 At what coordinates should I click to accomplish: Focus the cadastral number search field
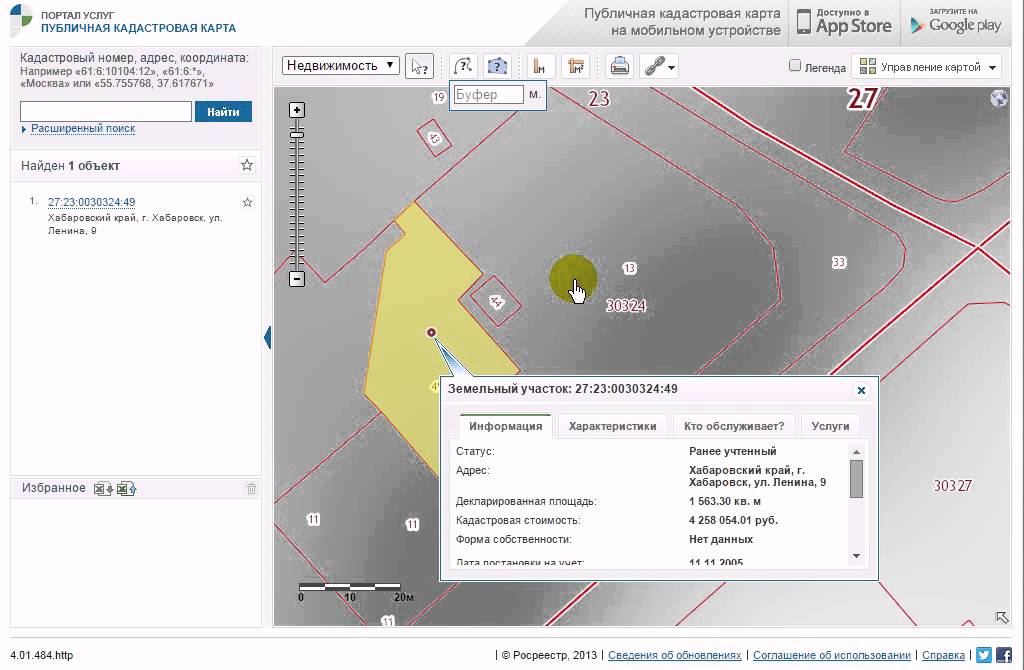tap(106, 112)
